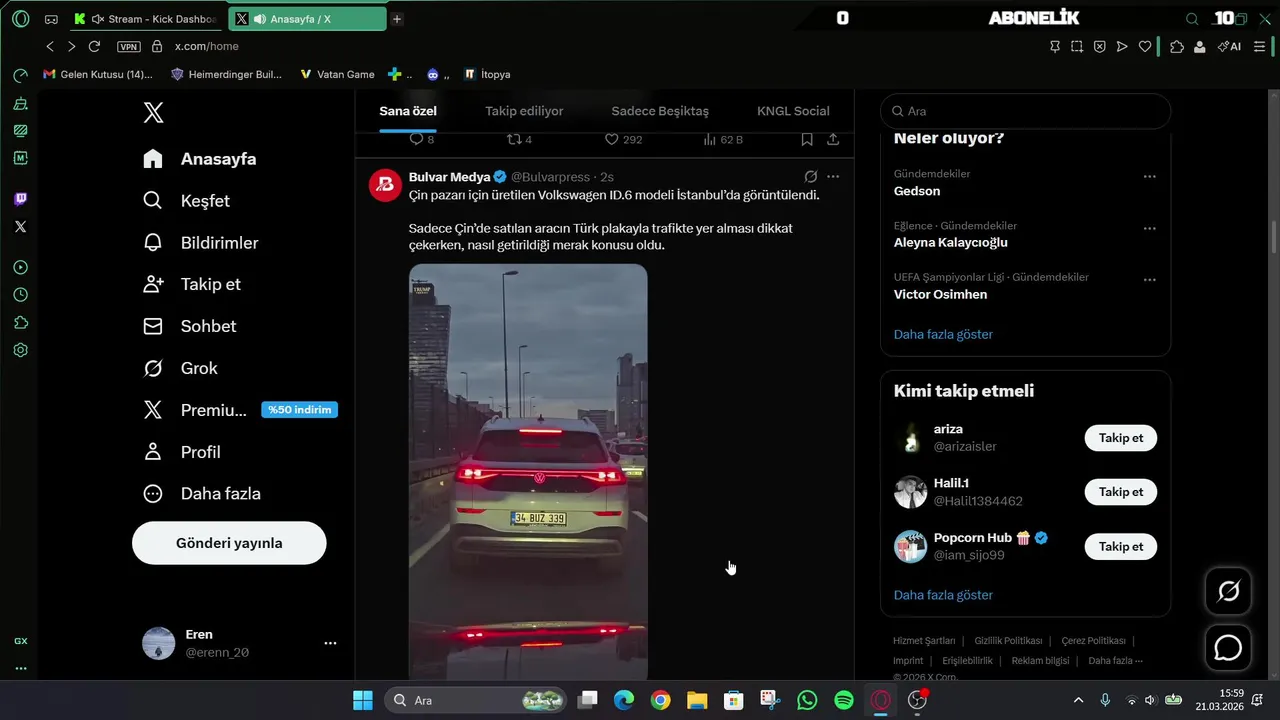
Task: Open browser extensions puzzle icon
Action: point(1177,46)
